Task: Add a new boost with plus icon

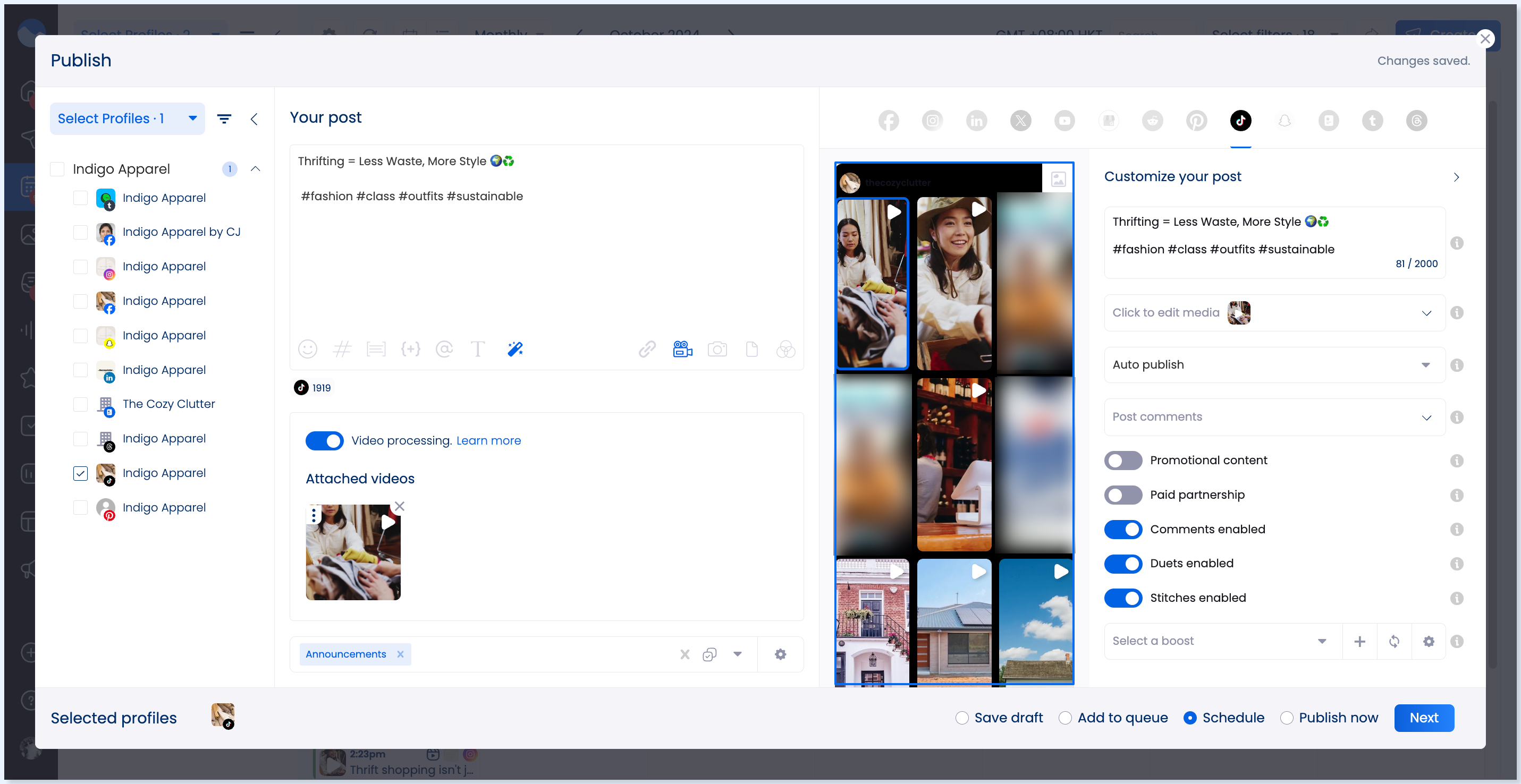Action: (1360, 641)
